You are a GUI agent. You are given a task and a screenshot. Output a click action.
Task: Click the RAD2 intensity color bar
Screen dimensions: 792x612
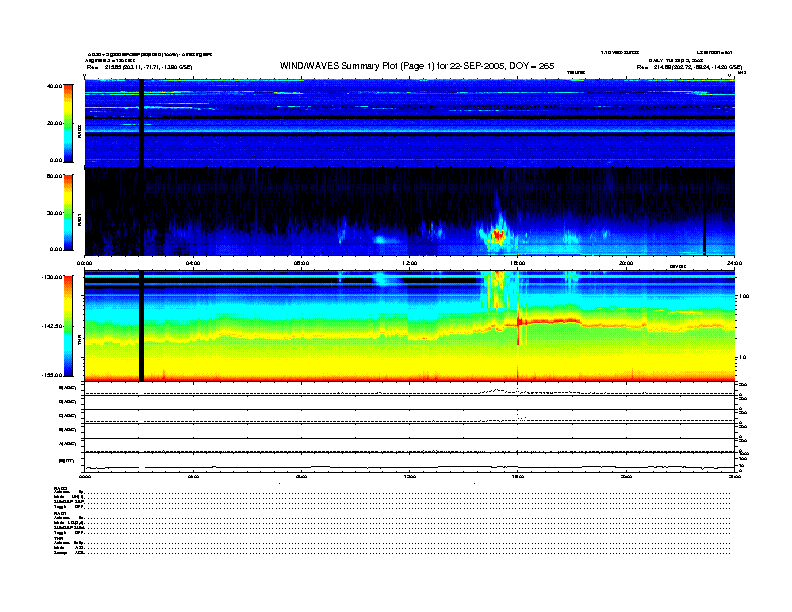pyautogui.click(x=68, y=123)
